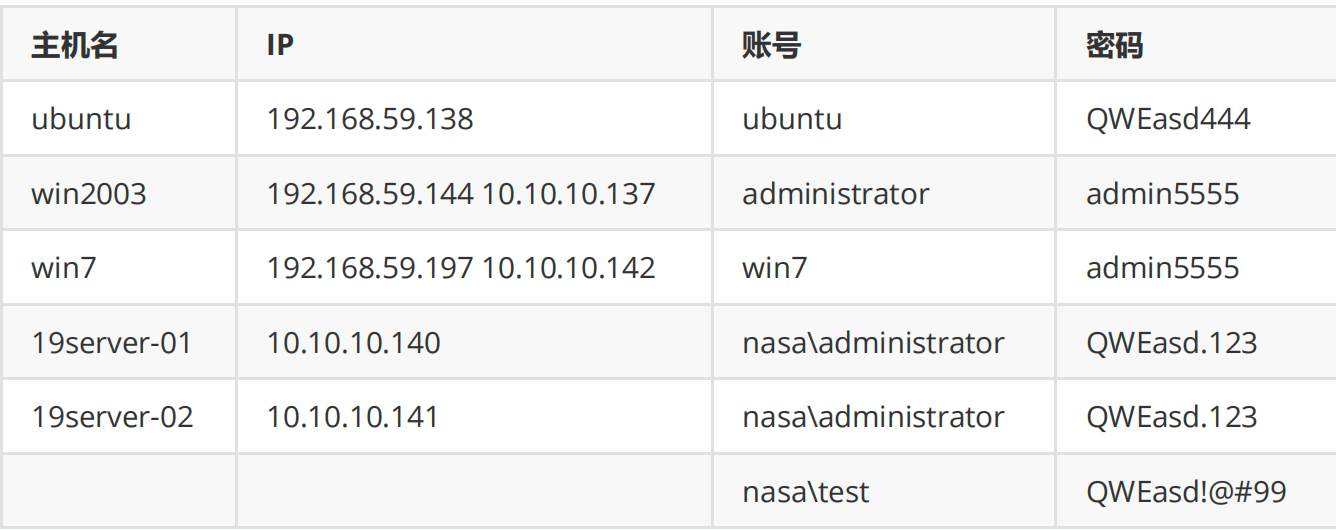The image size is (1336, 530).
Task: Click the 19server-02 hostname cell
Action: click(x=112, y=417)
